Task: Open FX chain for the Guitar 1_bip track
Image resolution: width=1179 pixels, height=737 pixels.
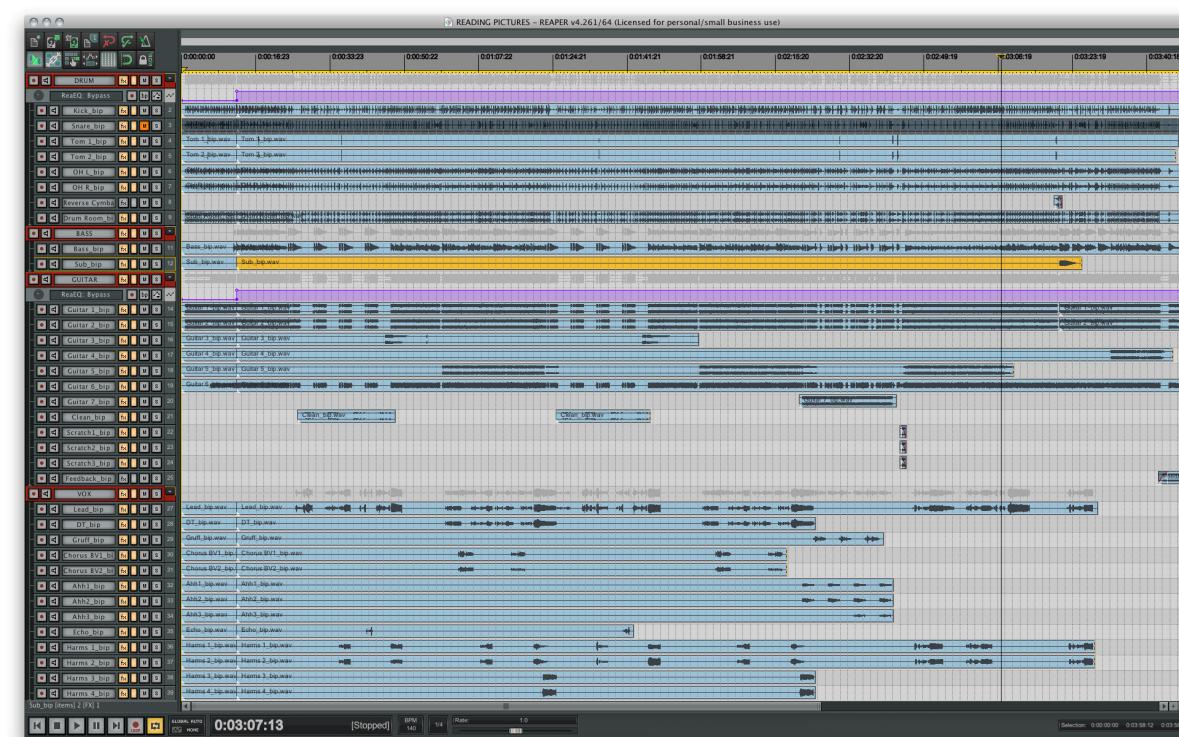Action: [x=123, y=310]
